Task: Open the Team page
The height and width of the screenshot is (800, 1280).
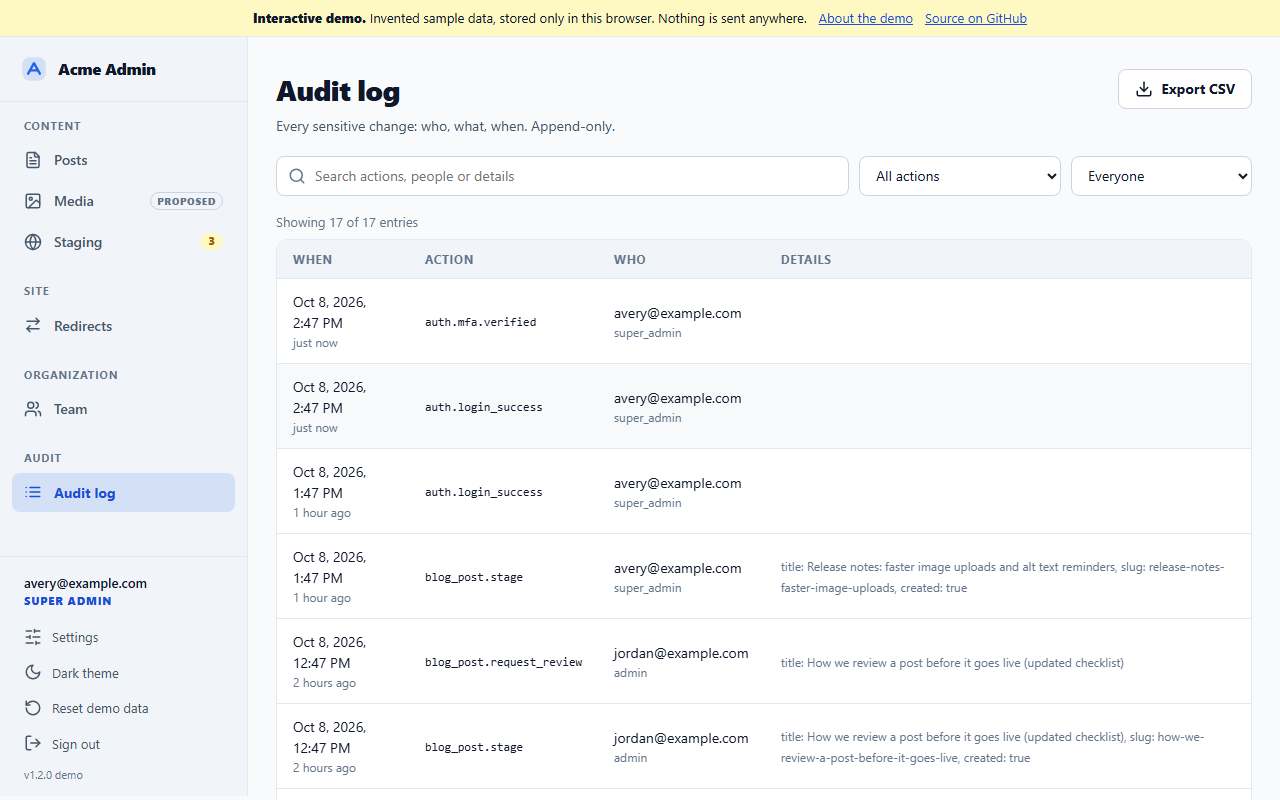Action: click(123, 409)
